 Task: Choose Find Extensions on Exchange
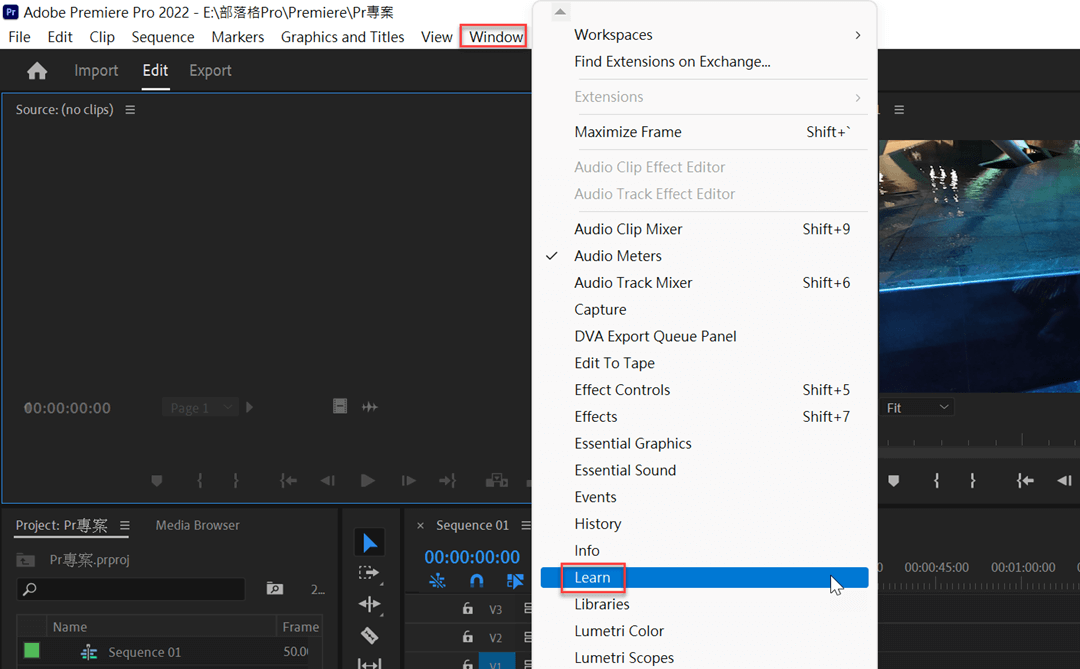(704, 61)
